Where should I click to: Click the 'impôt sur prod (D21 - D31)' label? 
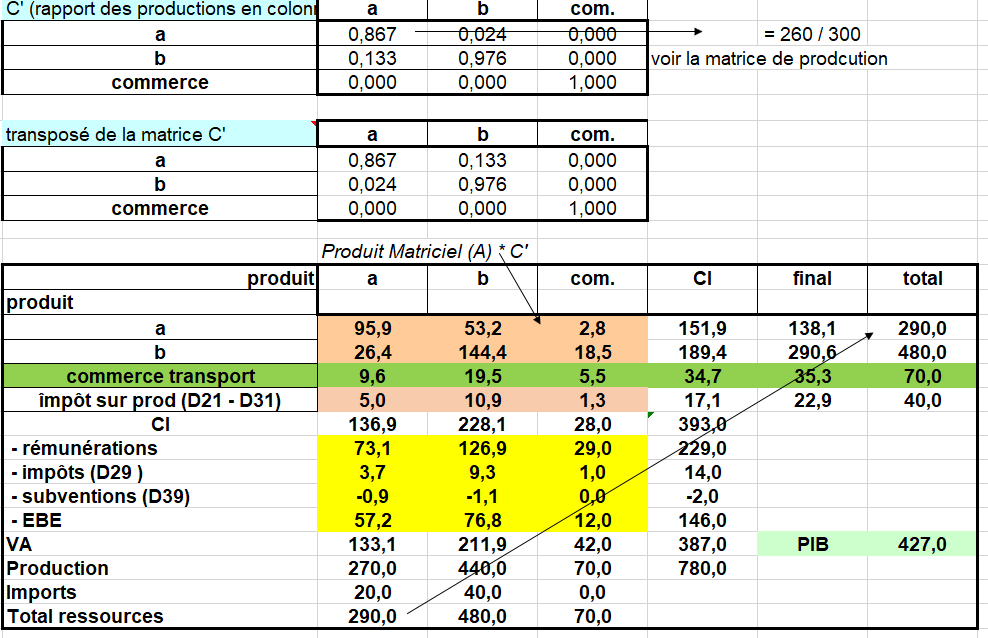coord(160,400)
